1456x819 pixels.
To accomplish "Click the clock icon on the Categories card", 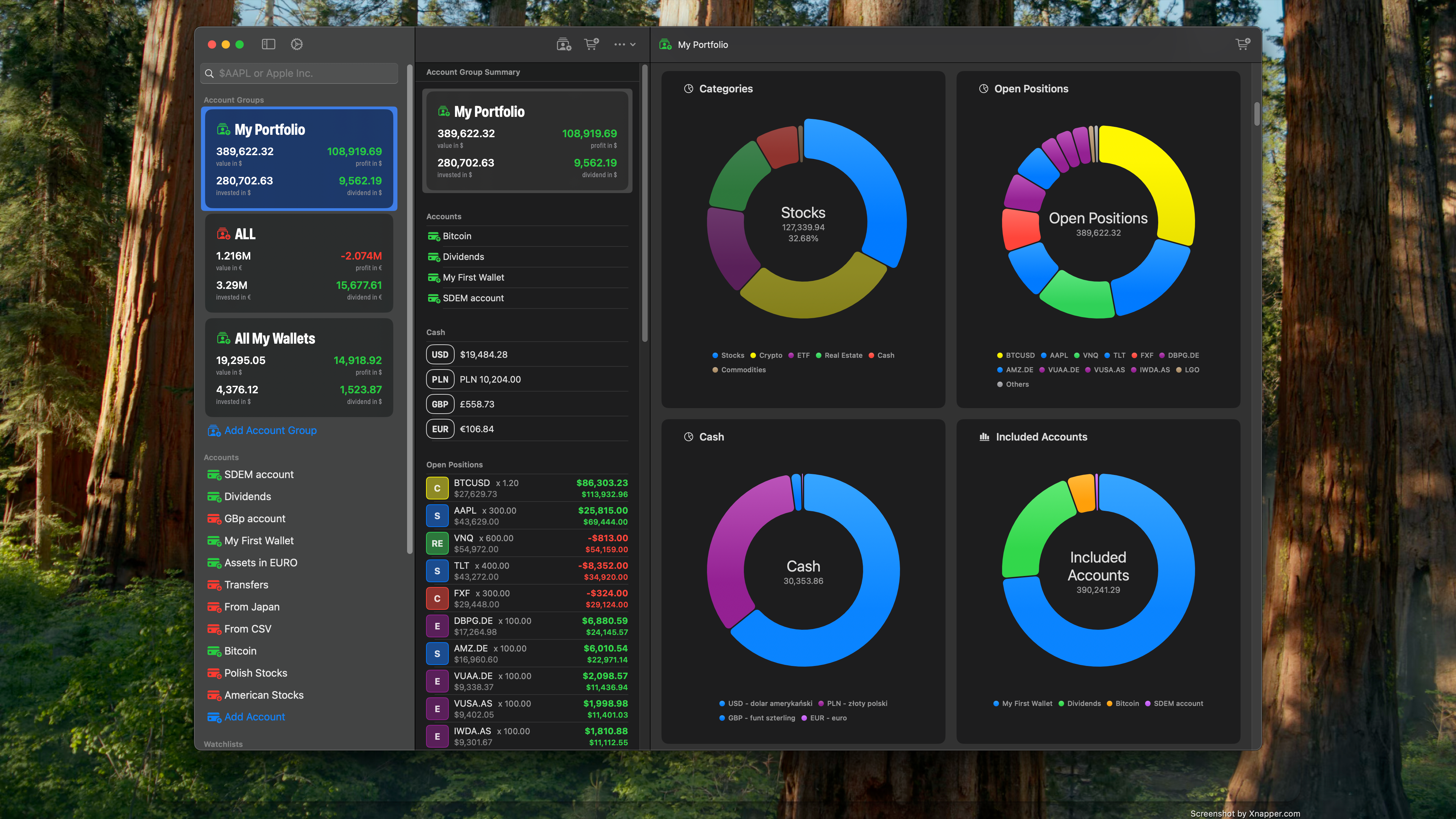I will [688, 88].
